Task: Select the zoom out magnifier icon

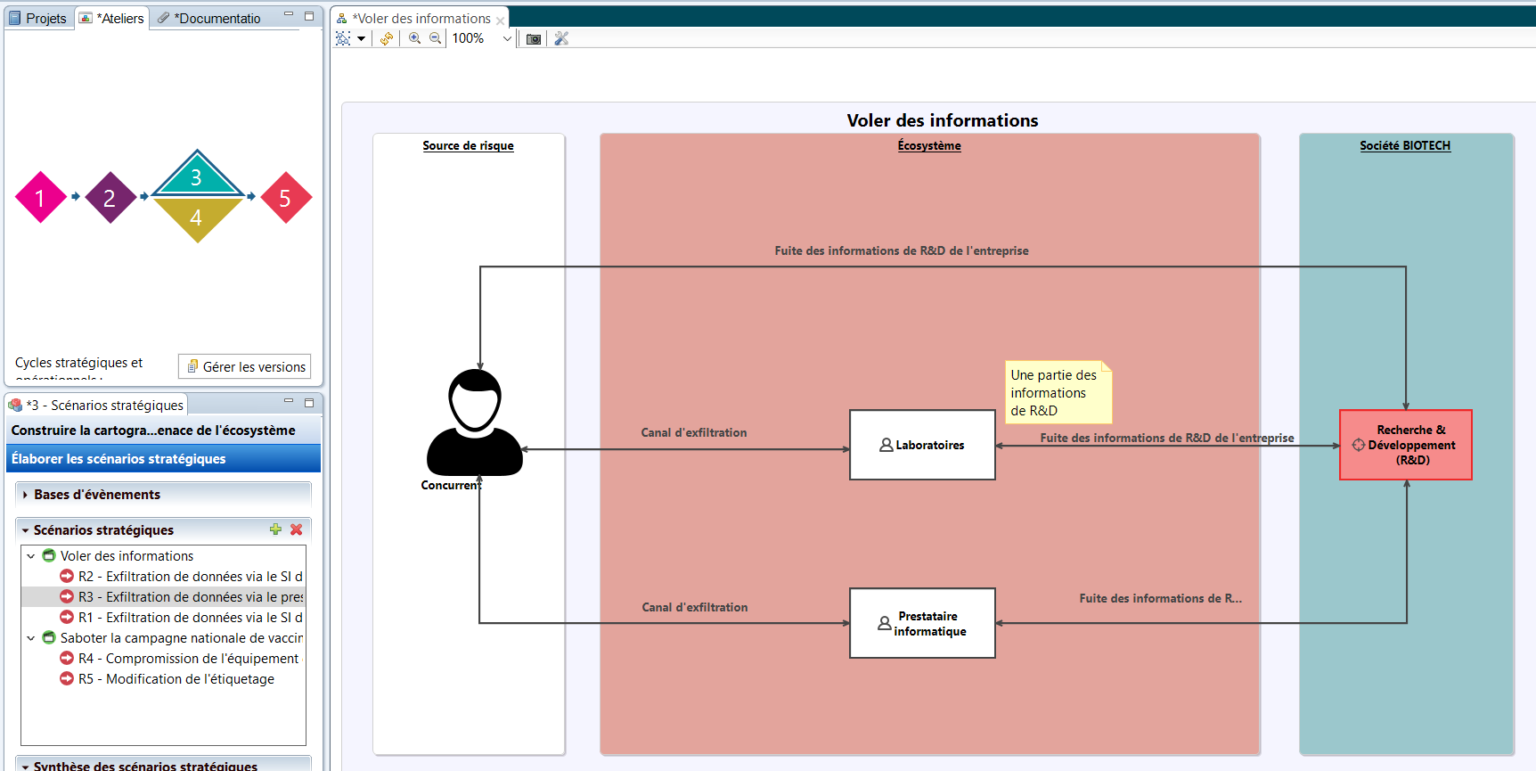Action: coord(435,38)
